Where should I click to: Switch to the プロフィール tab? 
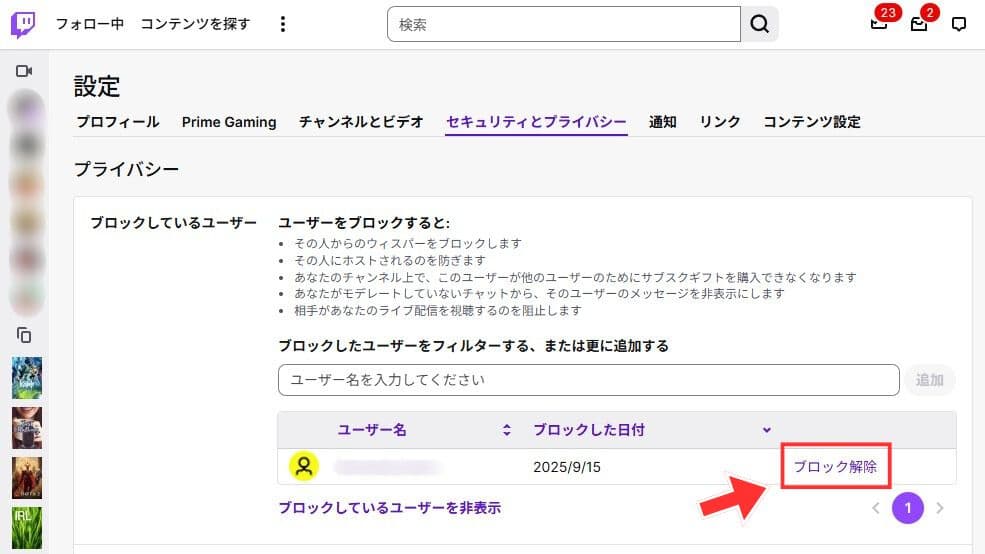[117, 122]
